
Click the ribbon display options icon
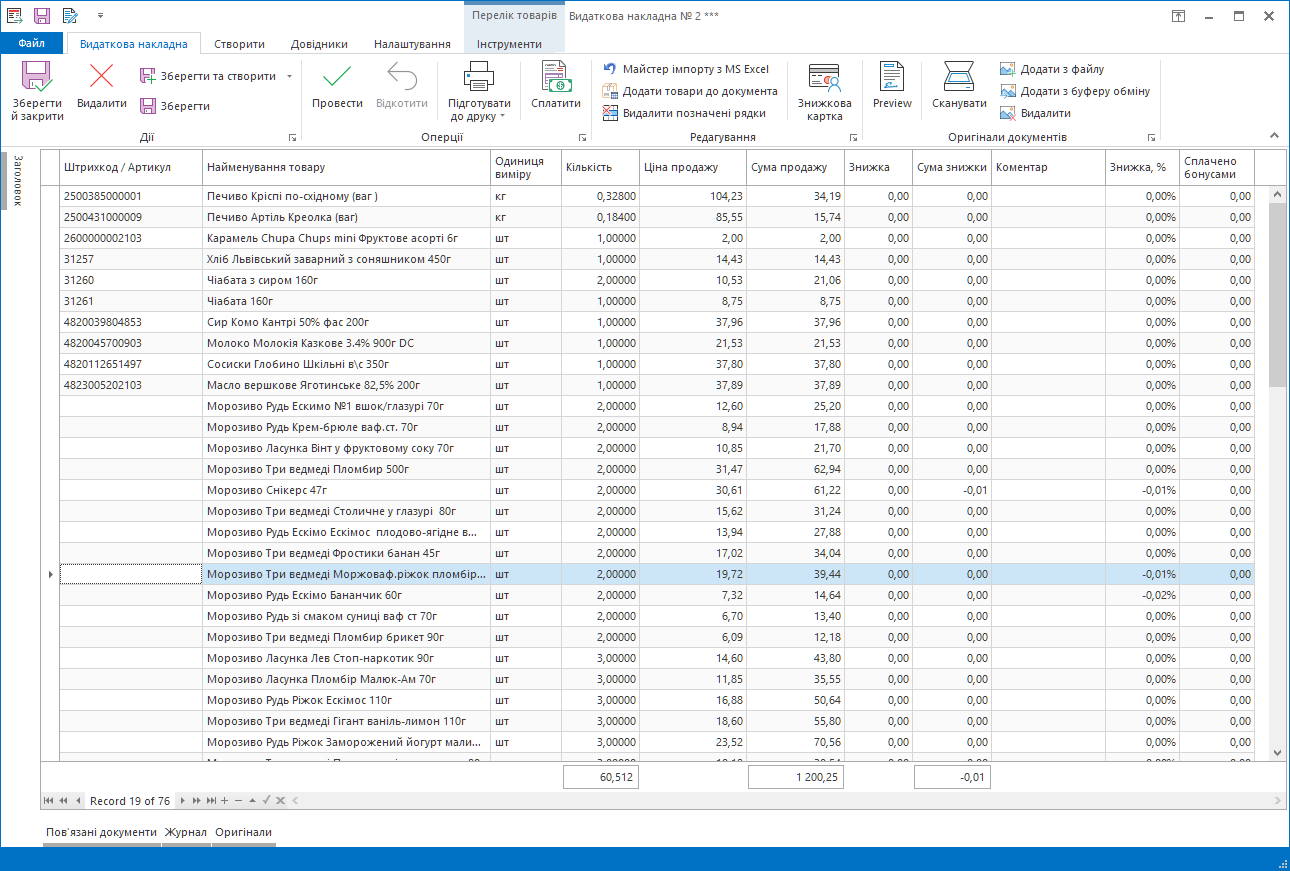pyautogui.click(x=1179, y=16)
